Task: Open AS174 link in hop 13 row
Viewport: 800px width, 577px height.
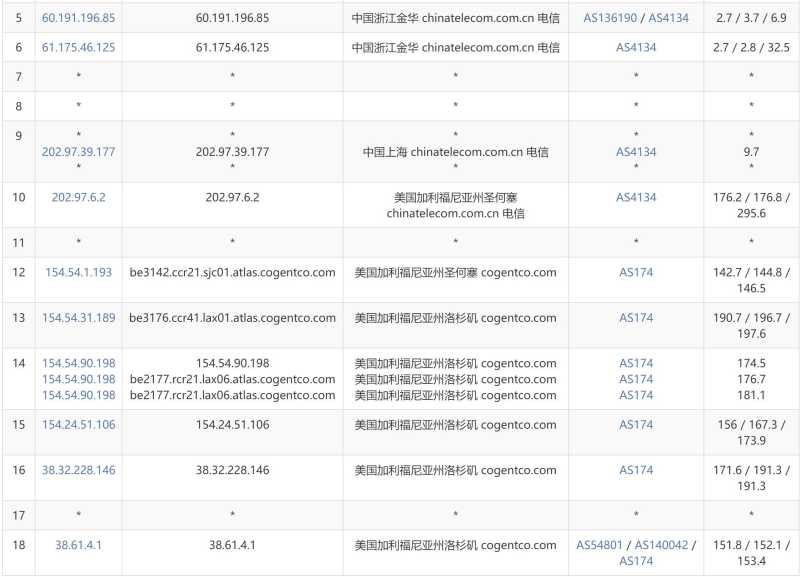Action: coord(636,318)
